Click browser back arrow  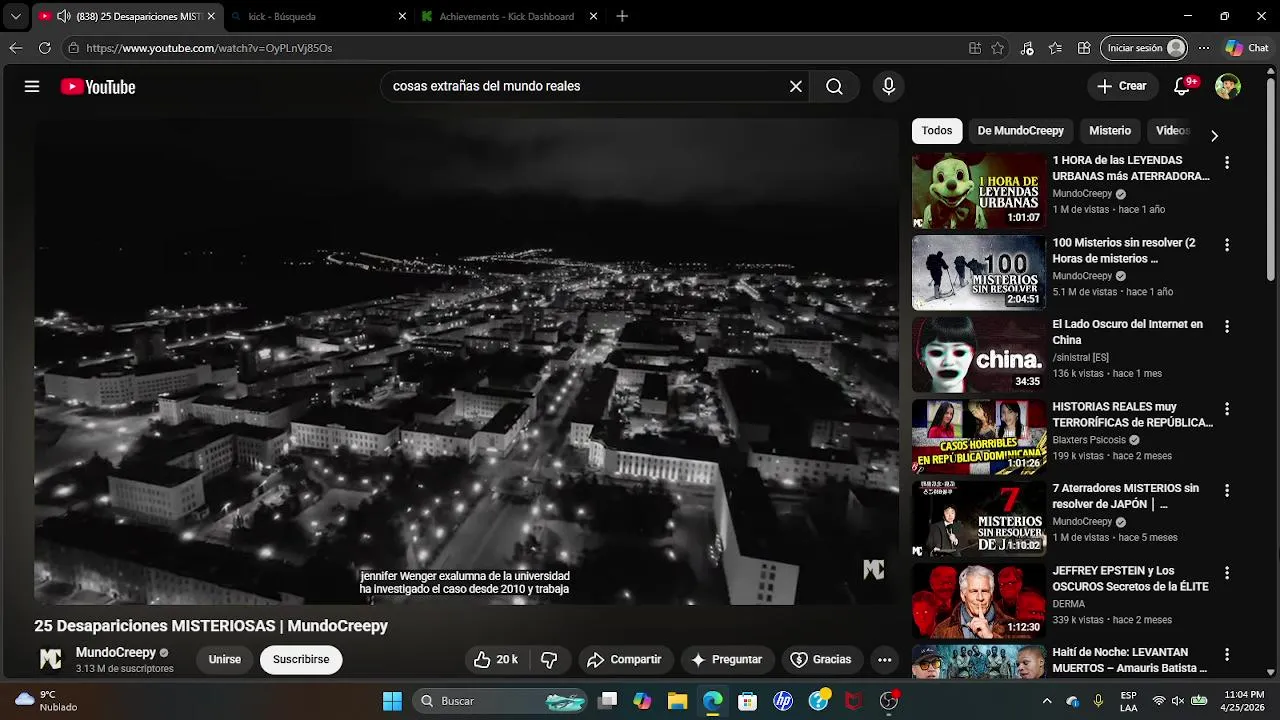[15, 47]
